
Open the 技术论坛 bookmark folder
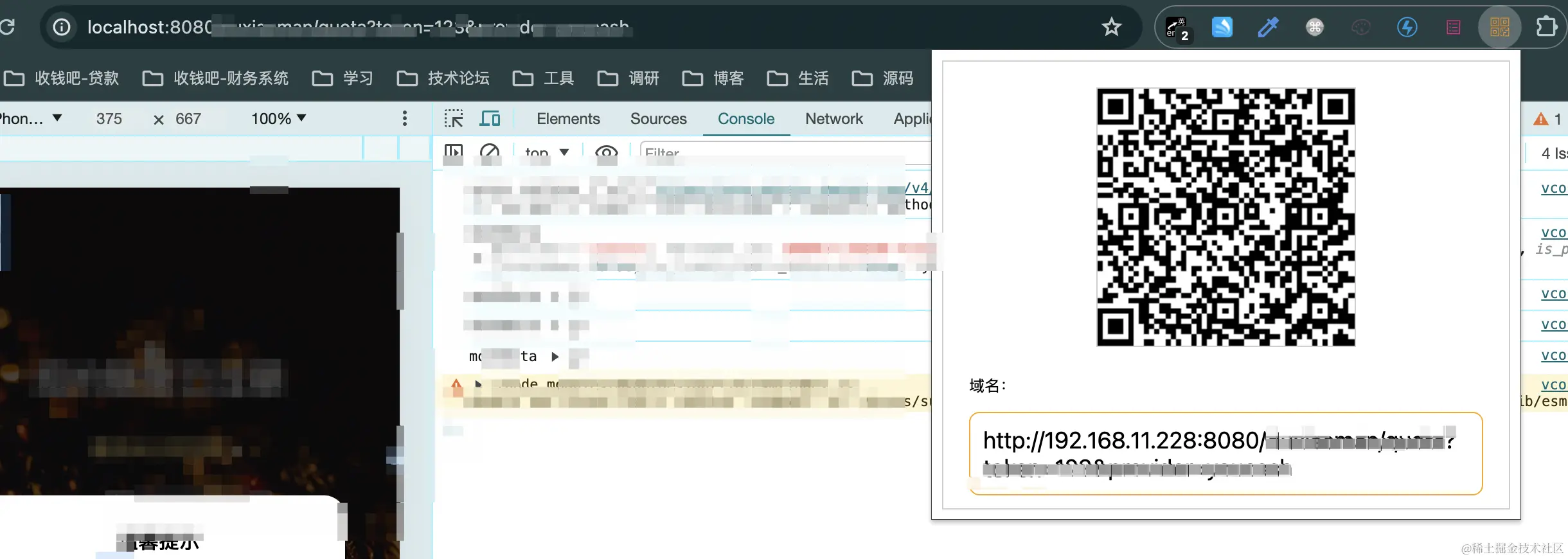[x=443, y=78]
